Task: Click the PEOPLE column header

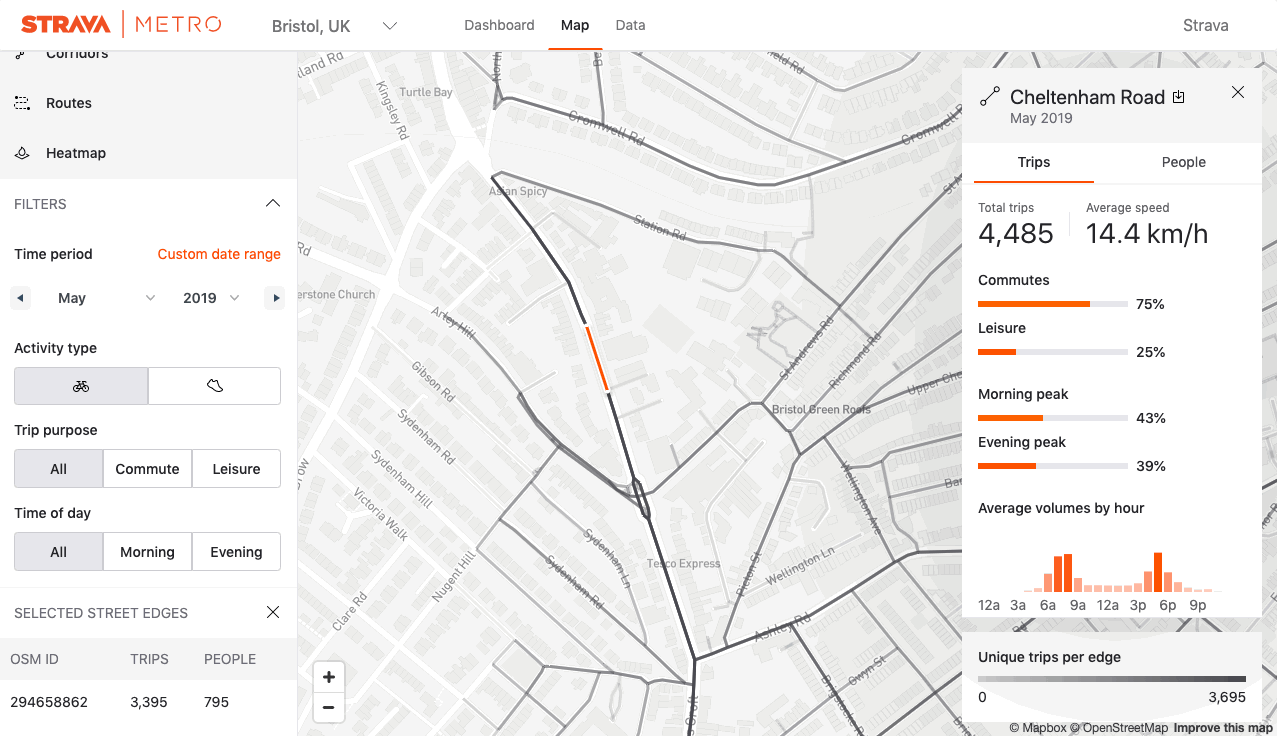Action: pos(230,659)
